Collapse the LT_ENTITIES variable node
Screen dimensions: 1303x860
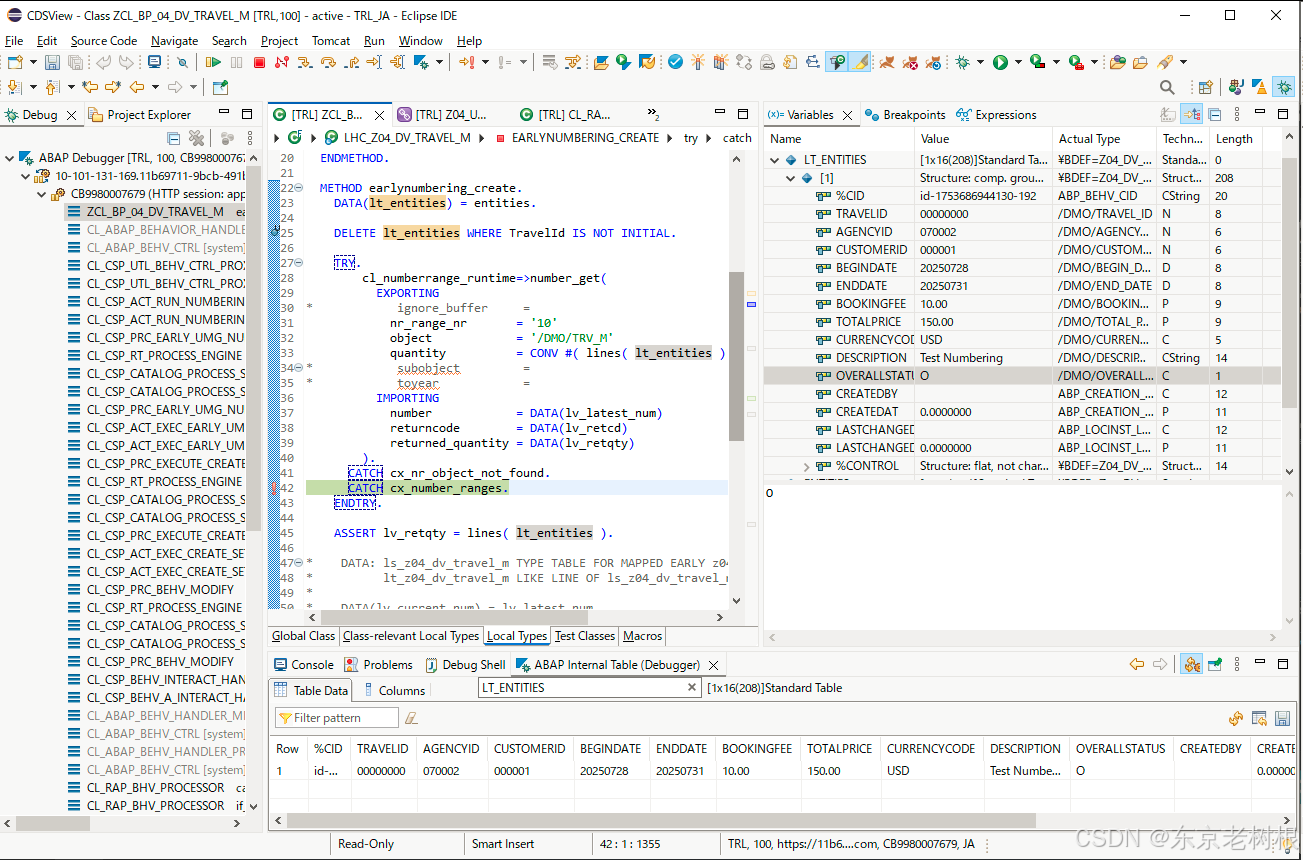[x=775, y=160]
